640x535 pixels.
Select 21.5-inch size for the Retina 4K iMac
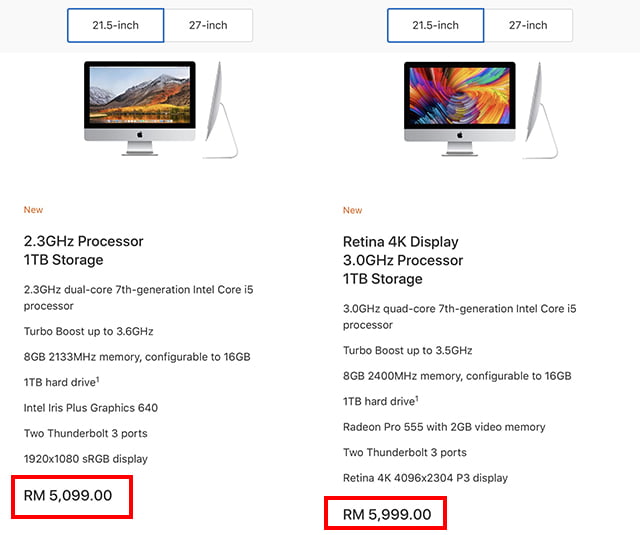[x=436, y=25]
